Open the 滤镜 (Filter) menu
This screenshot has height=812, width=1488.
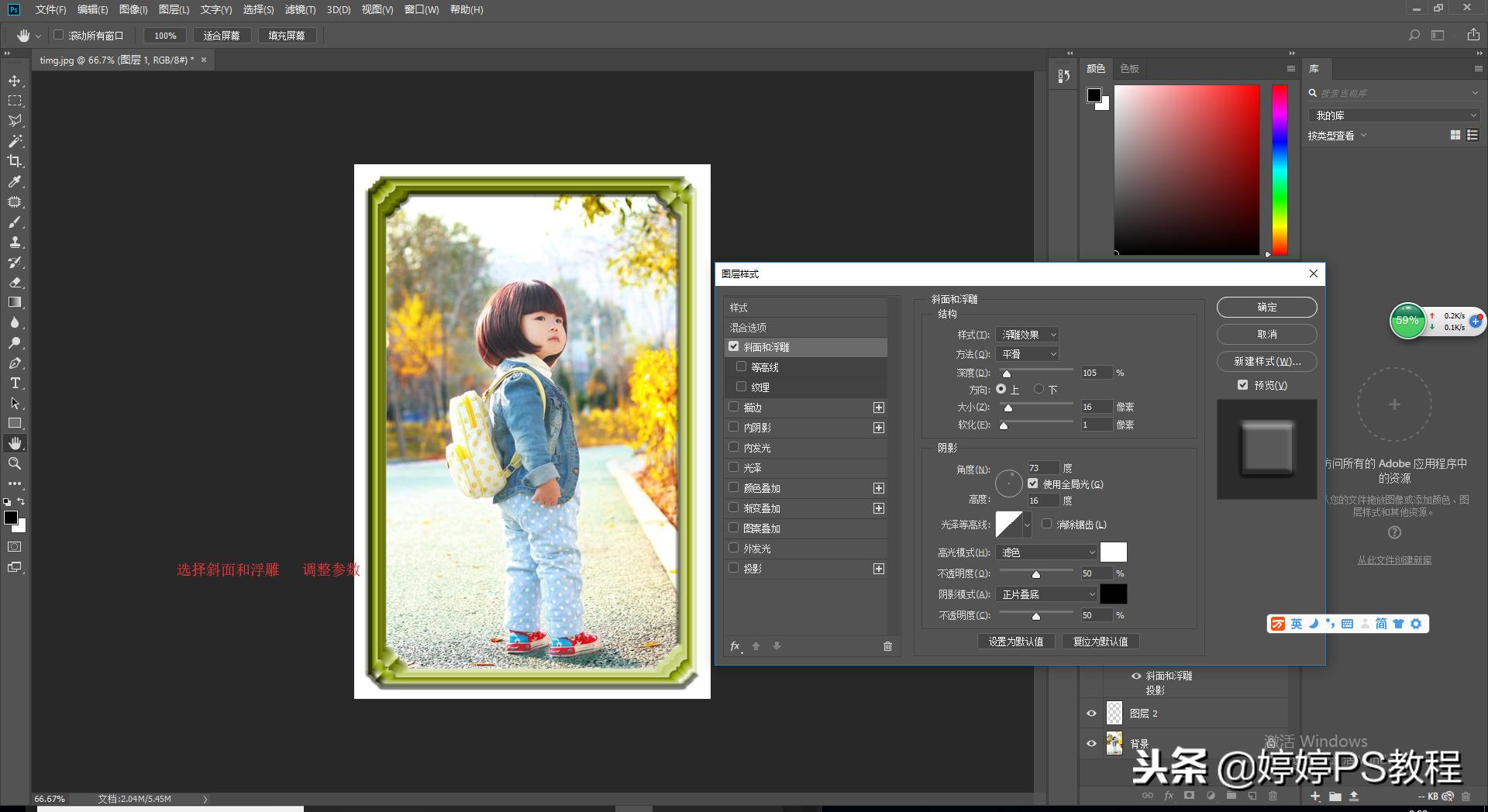(x=300, y=9)
